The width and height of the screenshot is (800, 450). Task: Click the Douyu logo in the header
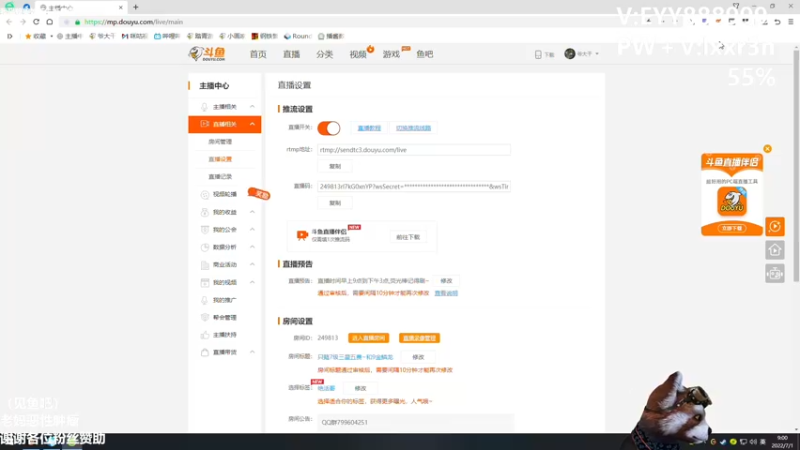click(207, 54)
